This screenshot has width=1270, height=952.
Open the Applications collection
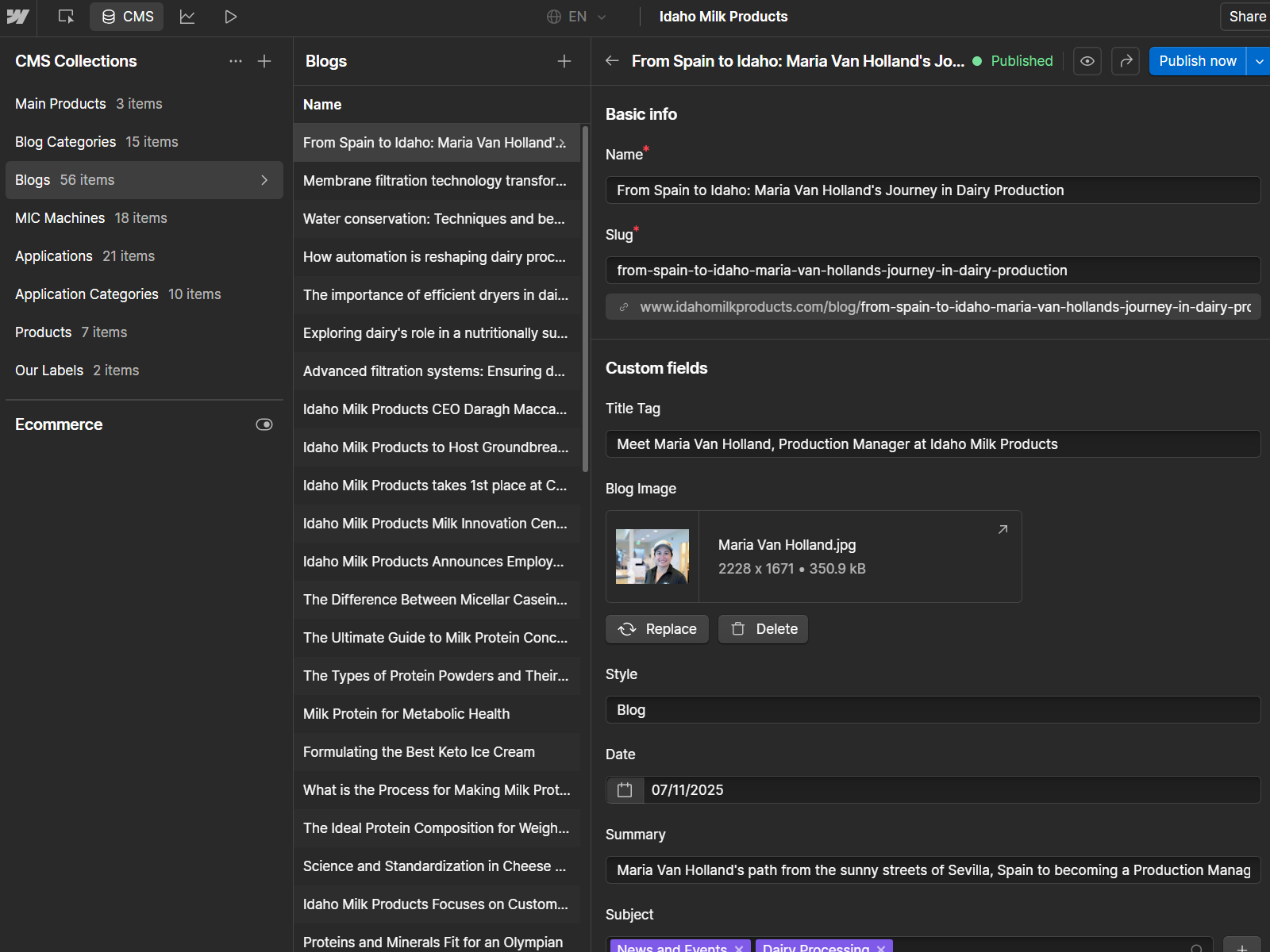tap(144, 256)
